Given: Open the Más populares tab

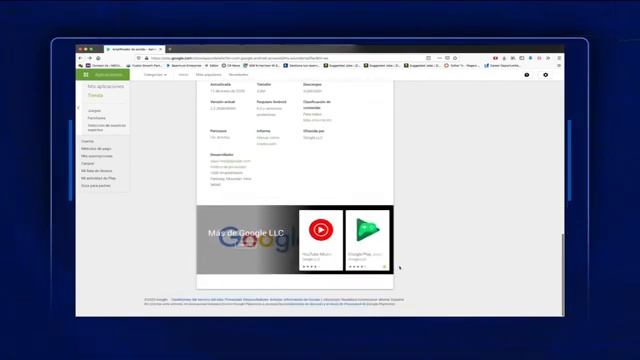Looking at the screenshot, I should click(x=209, y=75).
